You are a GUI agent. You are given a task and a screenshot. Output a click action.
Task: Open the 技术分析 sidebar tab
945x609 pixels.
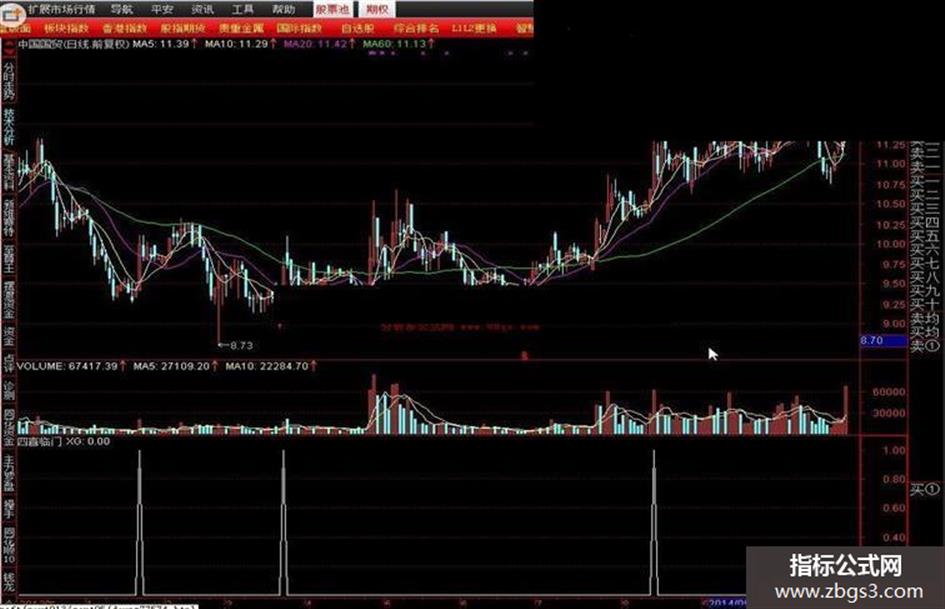[x=8, y=127]
